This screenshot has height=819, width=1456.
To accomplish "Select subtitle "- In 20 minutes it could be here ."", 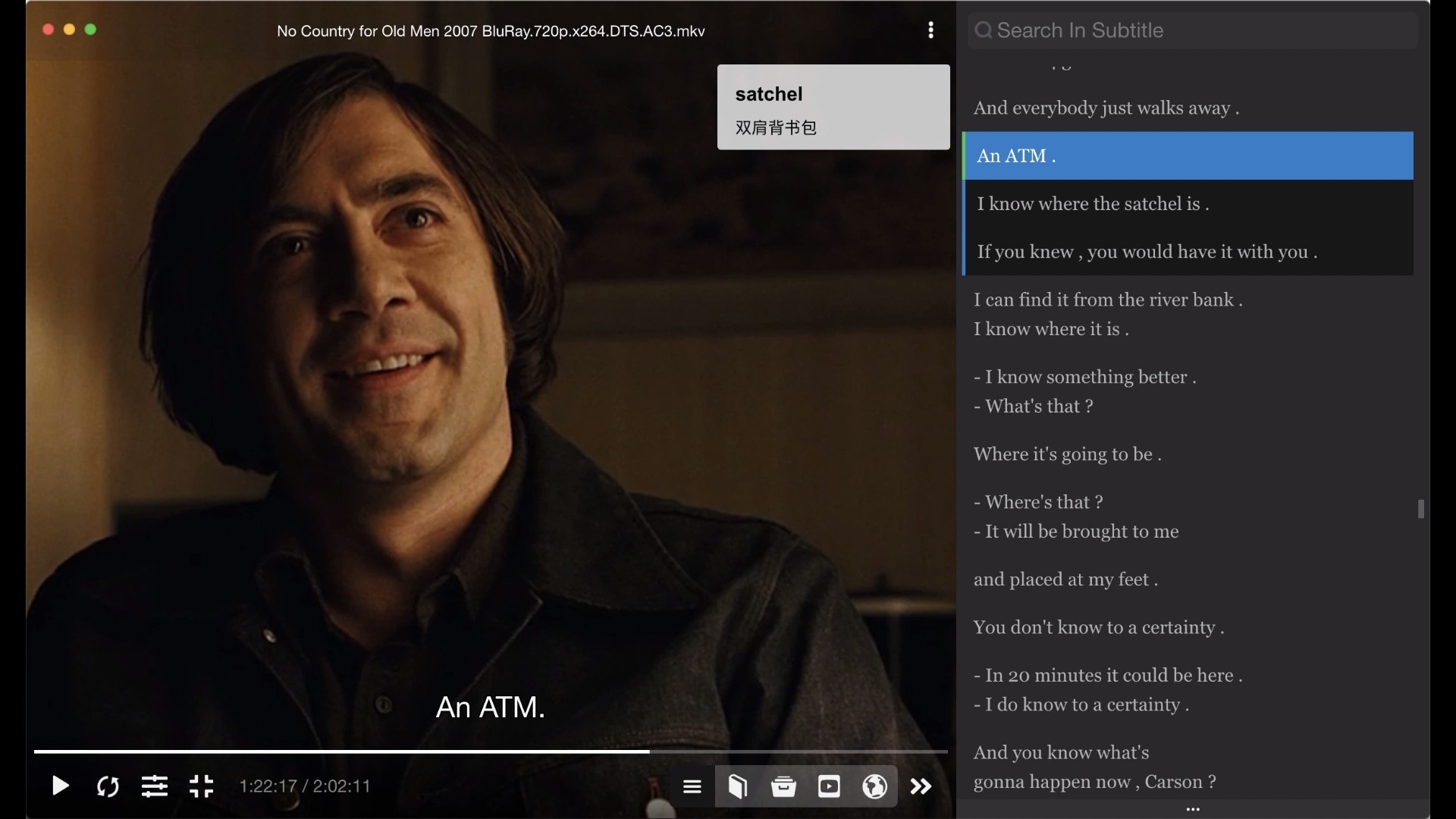I will click(1108, 675).
